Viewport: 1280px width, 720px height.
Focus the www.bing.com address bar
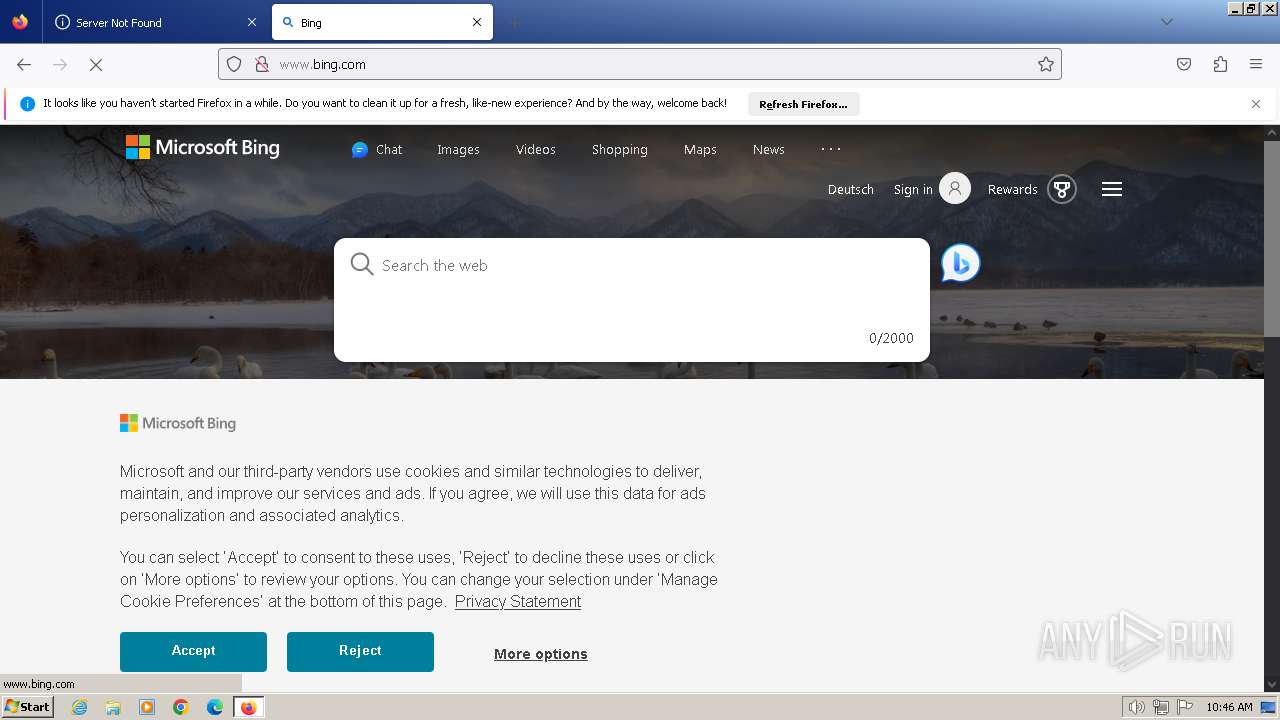click(640, 64)
